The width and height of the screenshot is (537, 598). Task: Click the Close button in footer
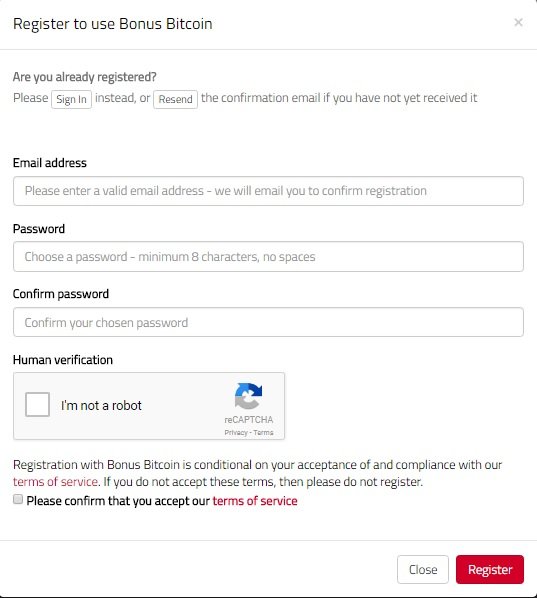pos(423,569)
